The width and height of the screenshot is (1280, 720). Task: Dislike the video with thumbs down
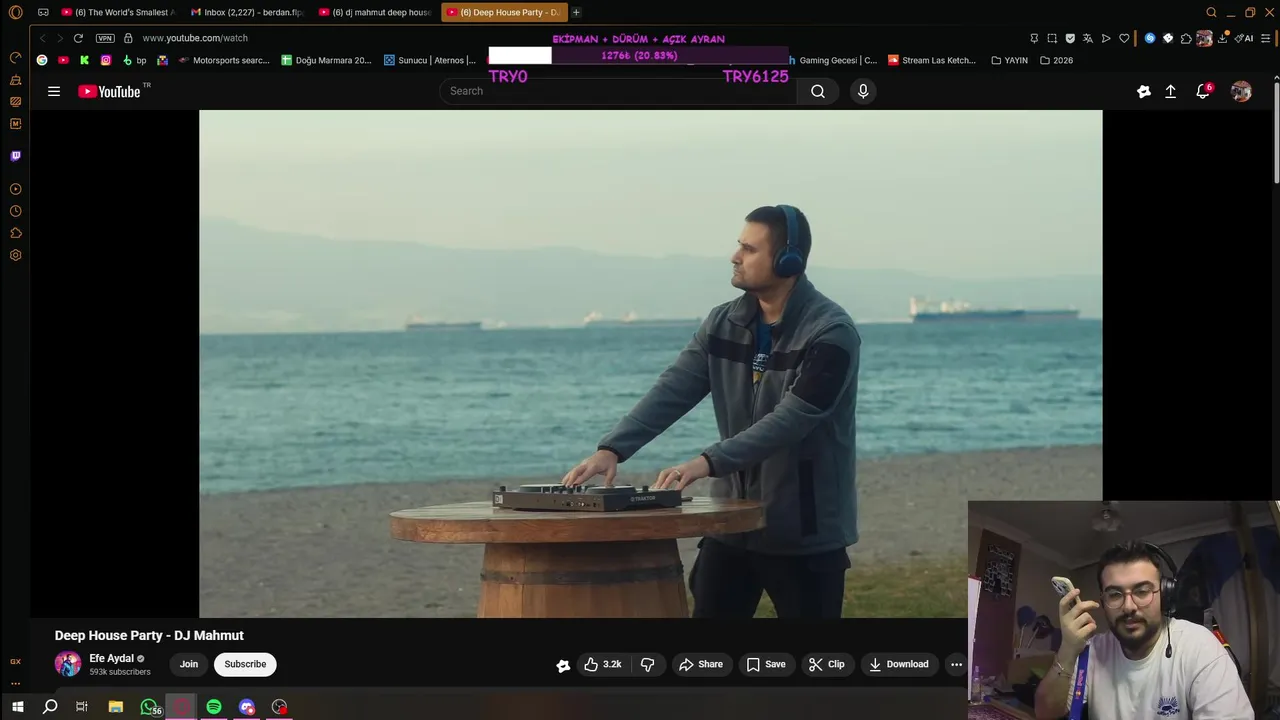click(648, 664)
